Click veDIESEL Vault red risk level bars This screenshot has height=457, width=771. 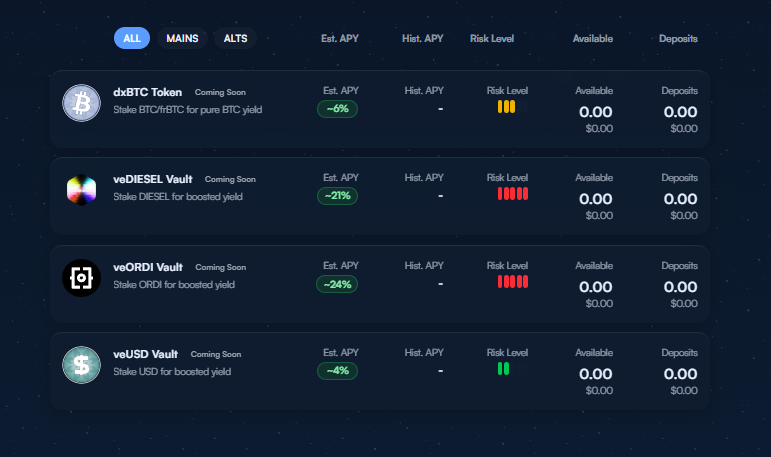tap(513, 194)
